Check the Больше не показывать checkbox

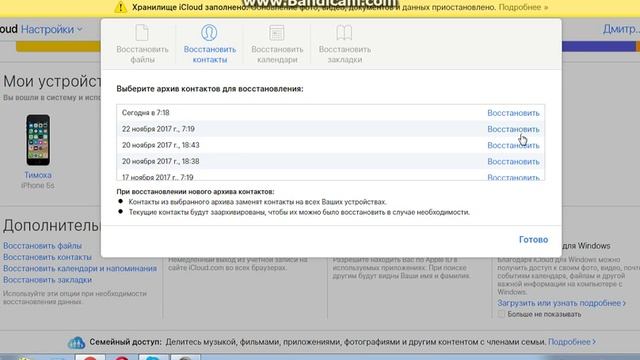501,314
